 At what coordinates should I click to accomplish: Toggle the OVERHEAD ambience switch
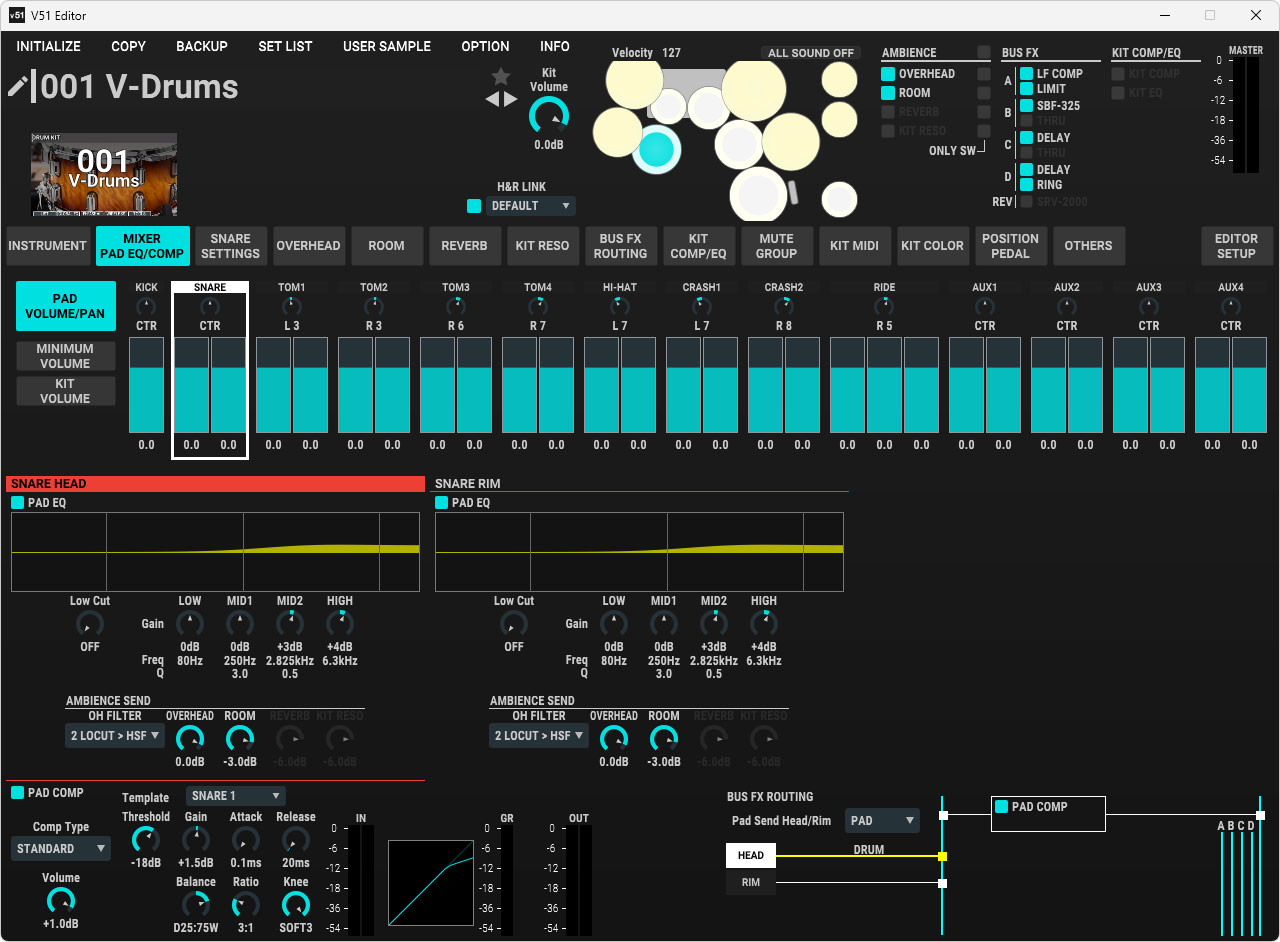pyautogui.click(x=888, y=74)
